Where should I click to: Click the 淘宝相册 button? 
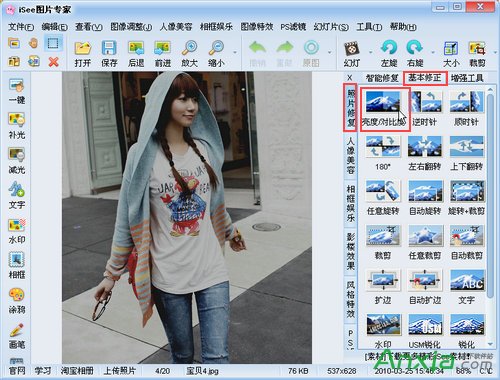[x=77, y=371]
